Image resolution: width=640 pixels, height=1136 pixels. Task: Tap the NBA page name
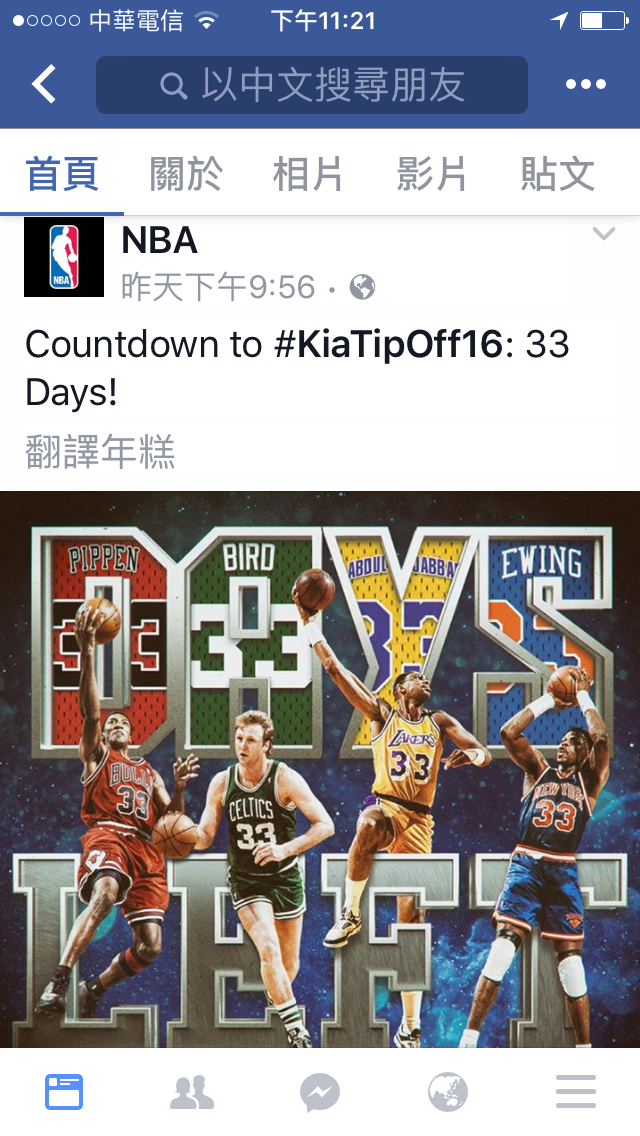click(x=159, y=241)
